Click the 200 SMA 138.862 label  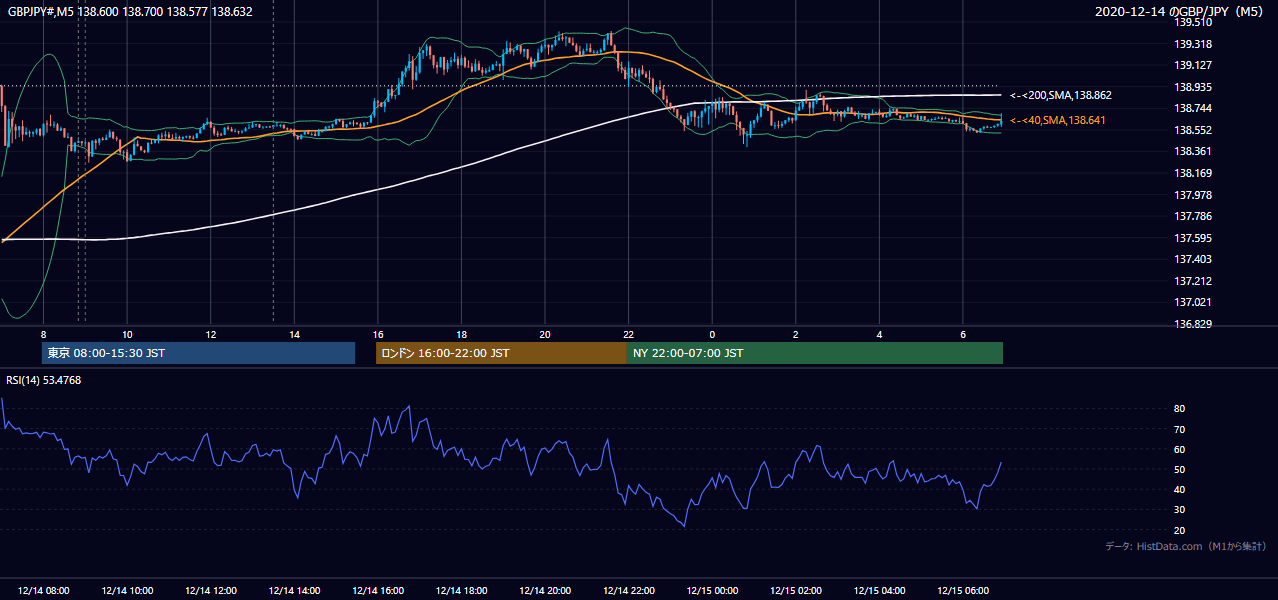pos(1061,95)
